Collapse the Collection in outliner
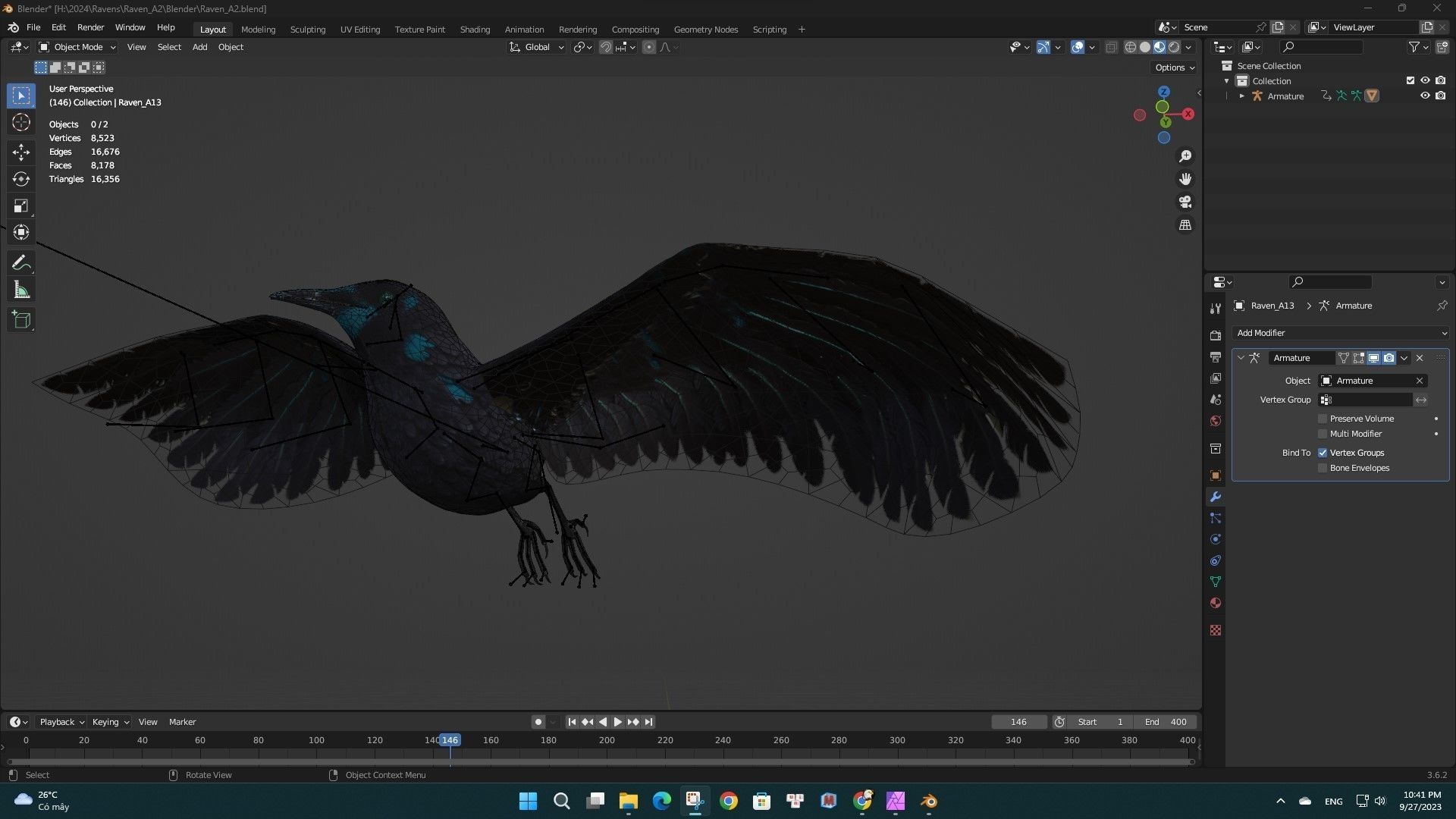Viewport: 1456px width, 819px height. (x=1227, y=81)
